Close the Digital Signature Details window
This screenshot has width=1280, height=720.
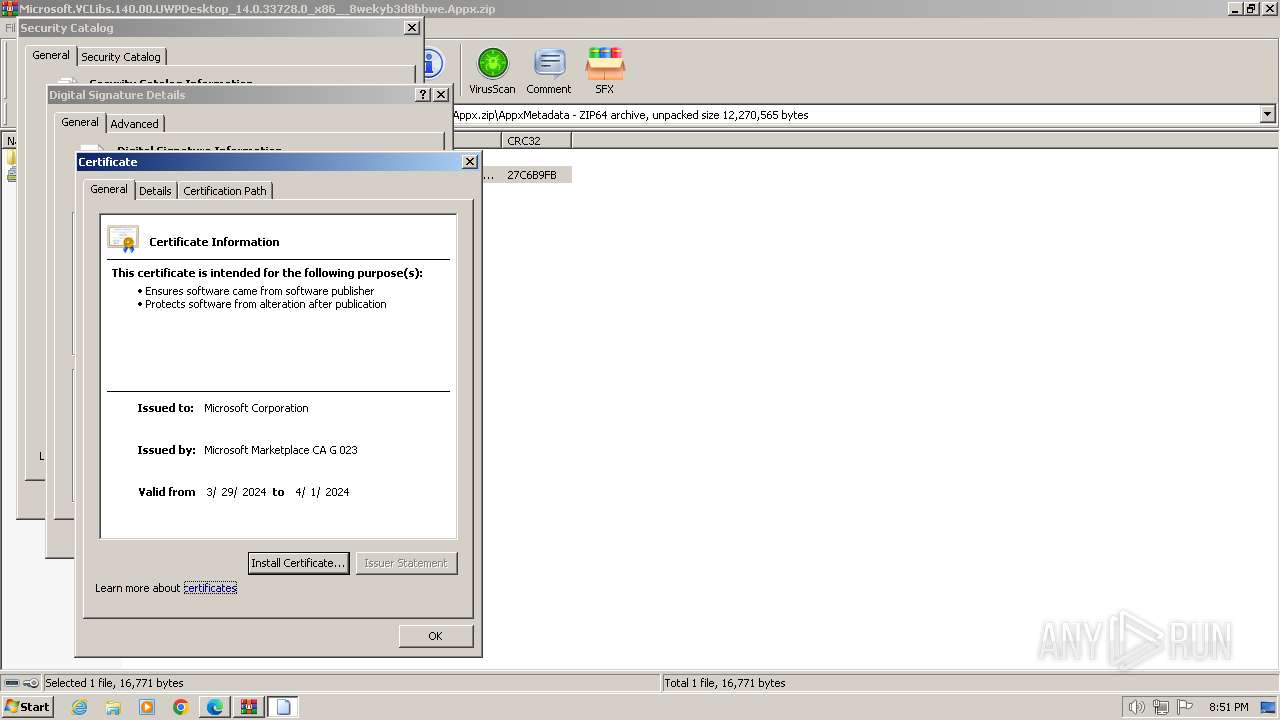[x=441, y=95]
